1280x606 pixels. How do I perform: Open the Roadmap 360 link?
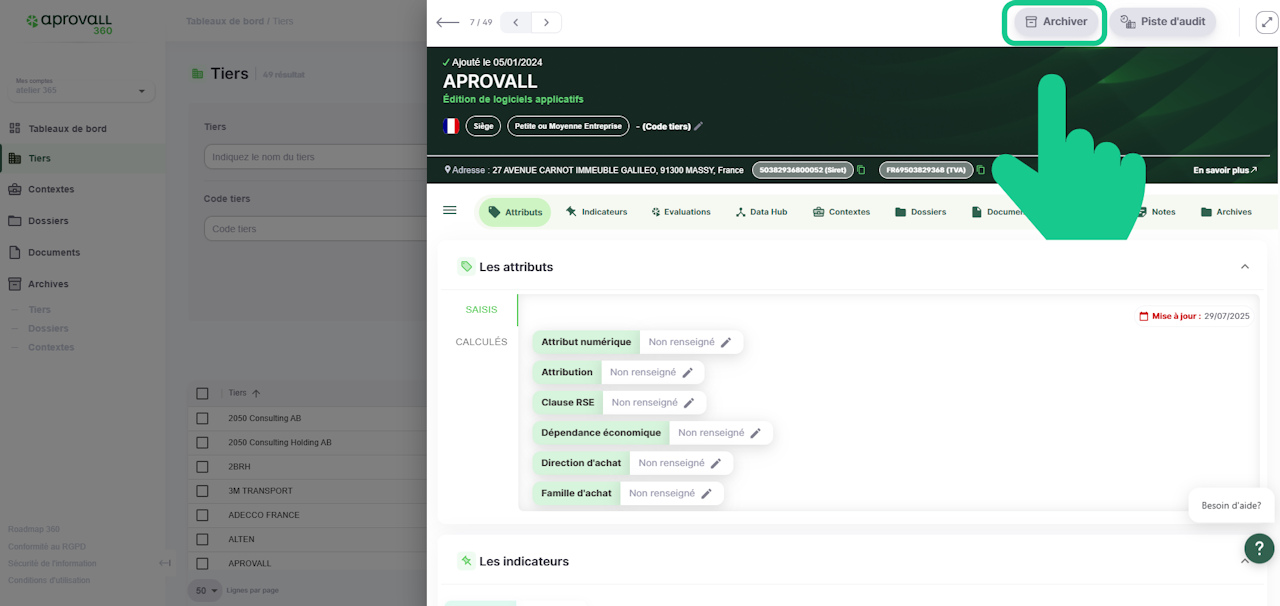click(34, 529)
